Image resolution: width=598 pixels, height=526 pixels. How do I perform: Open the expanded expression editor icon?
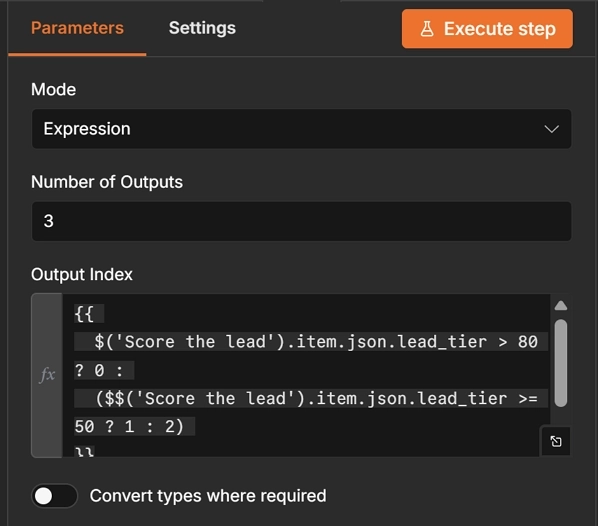click(x=556, y=441)
